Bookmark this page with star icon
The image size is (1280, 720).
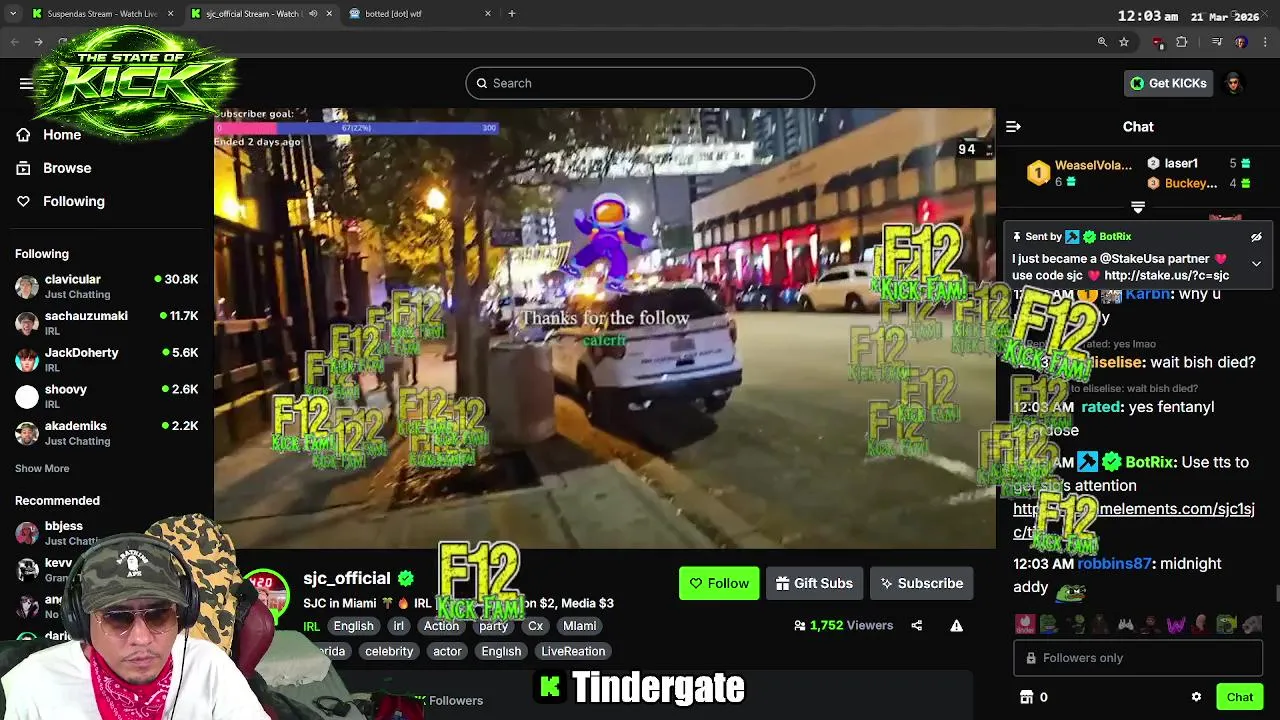tap(1124, 42)
